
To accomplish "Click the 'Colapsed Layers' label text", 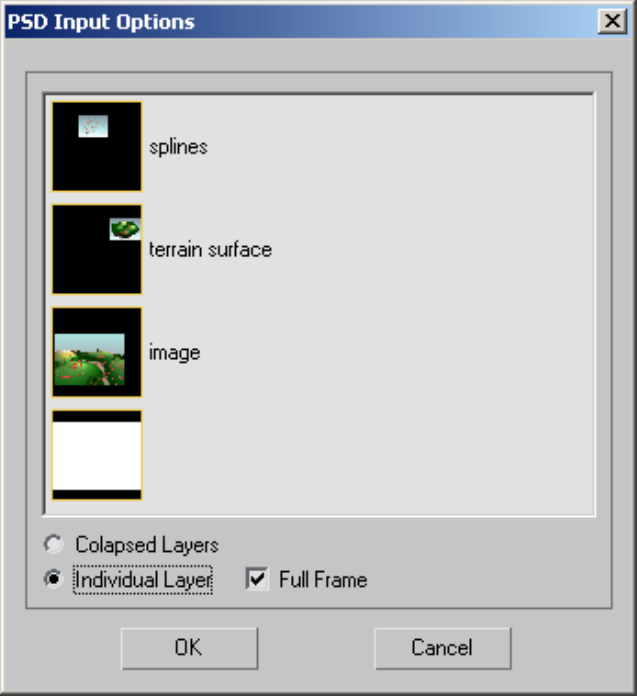I will pos(147,545).
